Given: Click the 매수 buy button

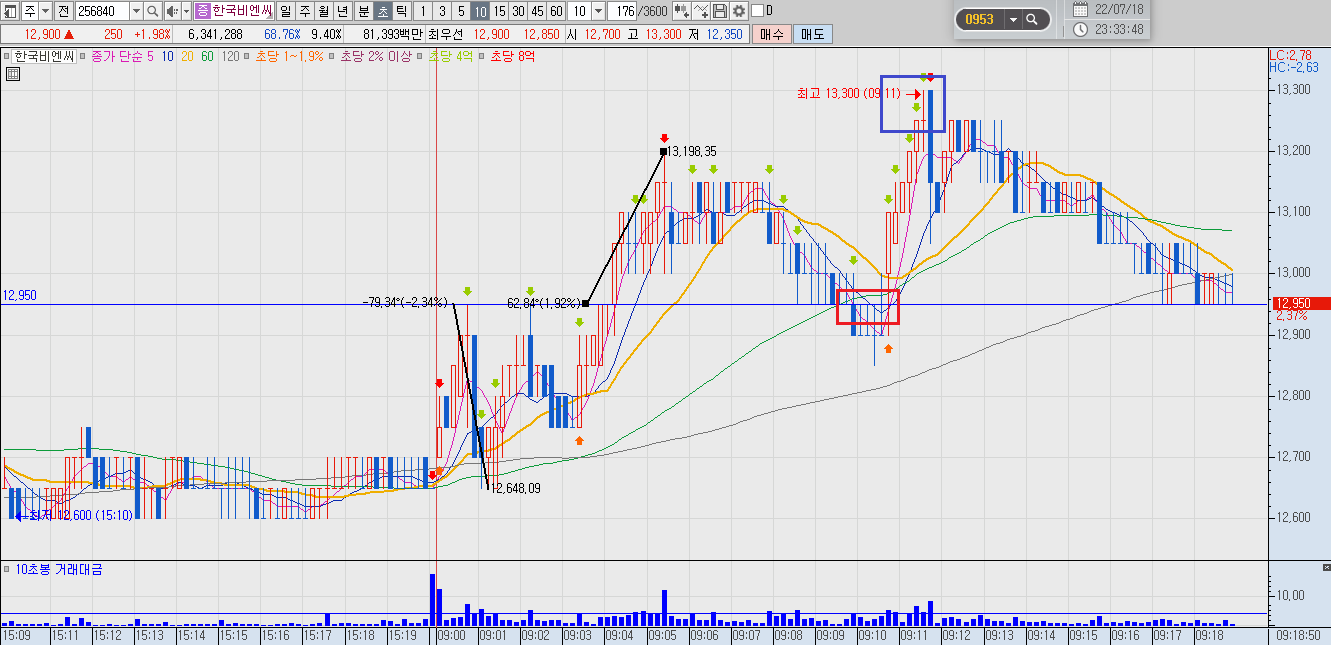Looking at the screenshot, I should [771, 34].
